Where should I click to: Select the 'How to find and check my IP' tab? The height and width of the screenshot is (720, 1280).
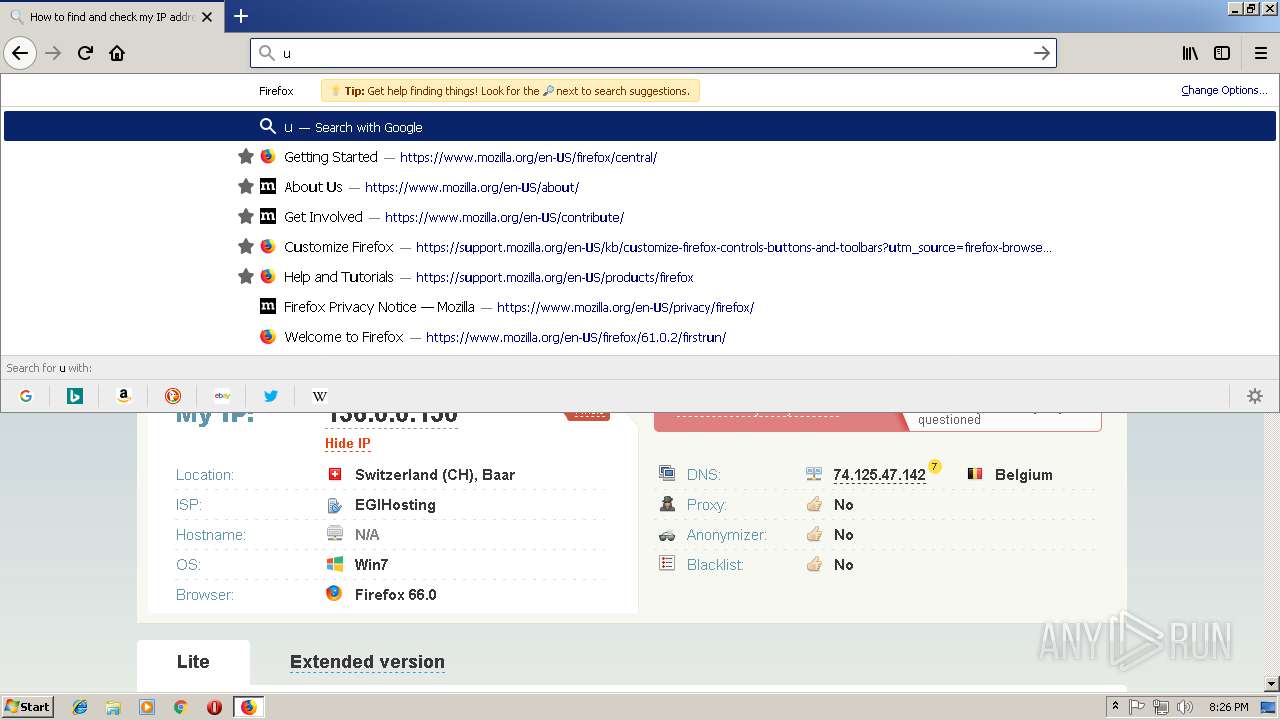[110, 16]
